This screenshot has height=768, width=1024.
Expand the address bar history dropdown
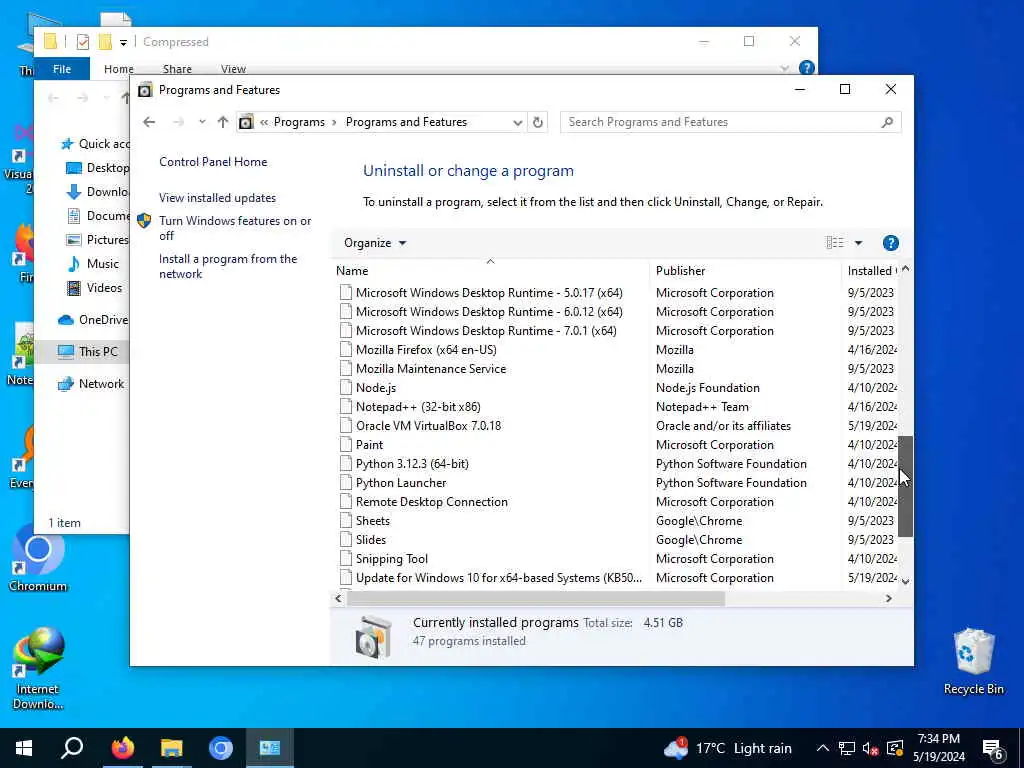[x=517, y=122]
